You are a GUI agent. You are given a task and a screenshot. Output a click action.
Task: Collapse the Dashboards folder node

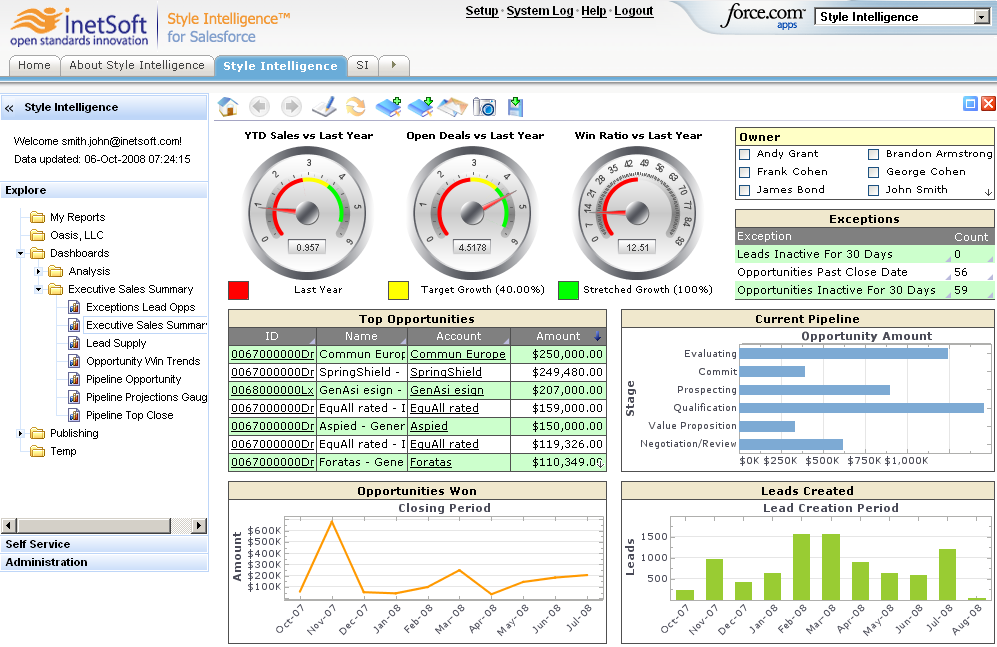(x=21, y=253)
